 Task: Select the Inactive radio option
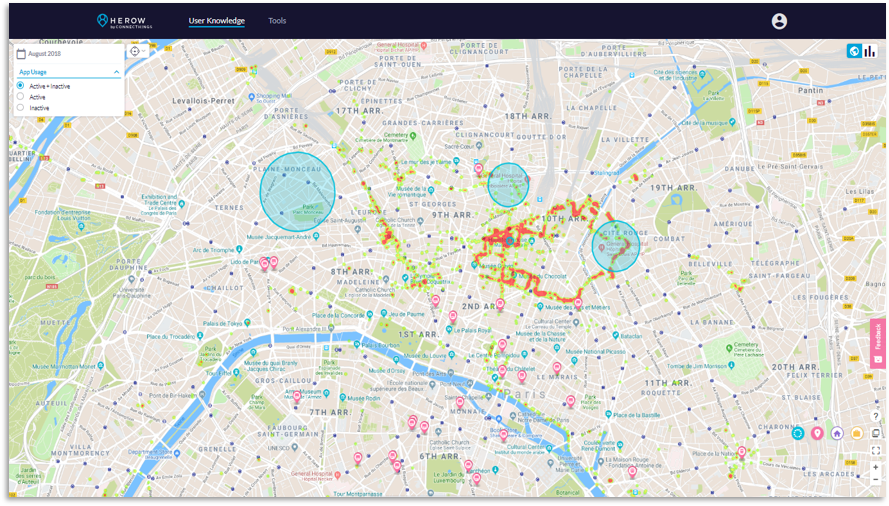point(20,108)
